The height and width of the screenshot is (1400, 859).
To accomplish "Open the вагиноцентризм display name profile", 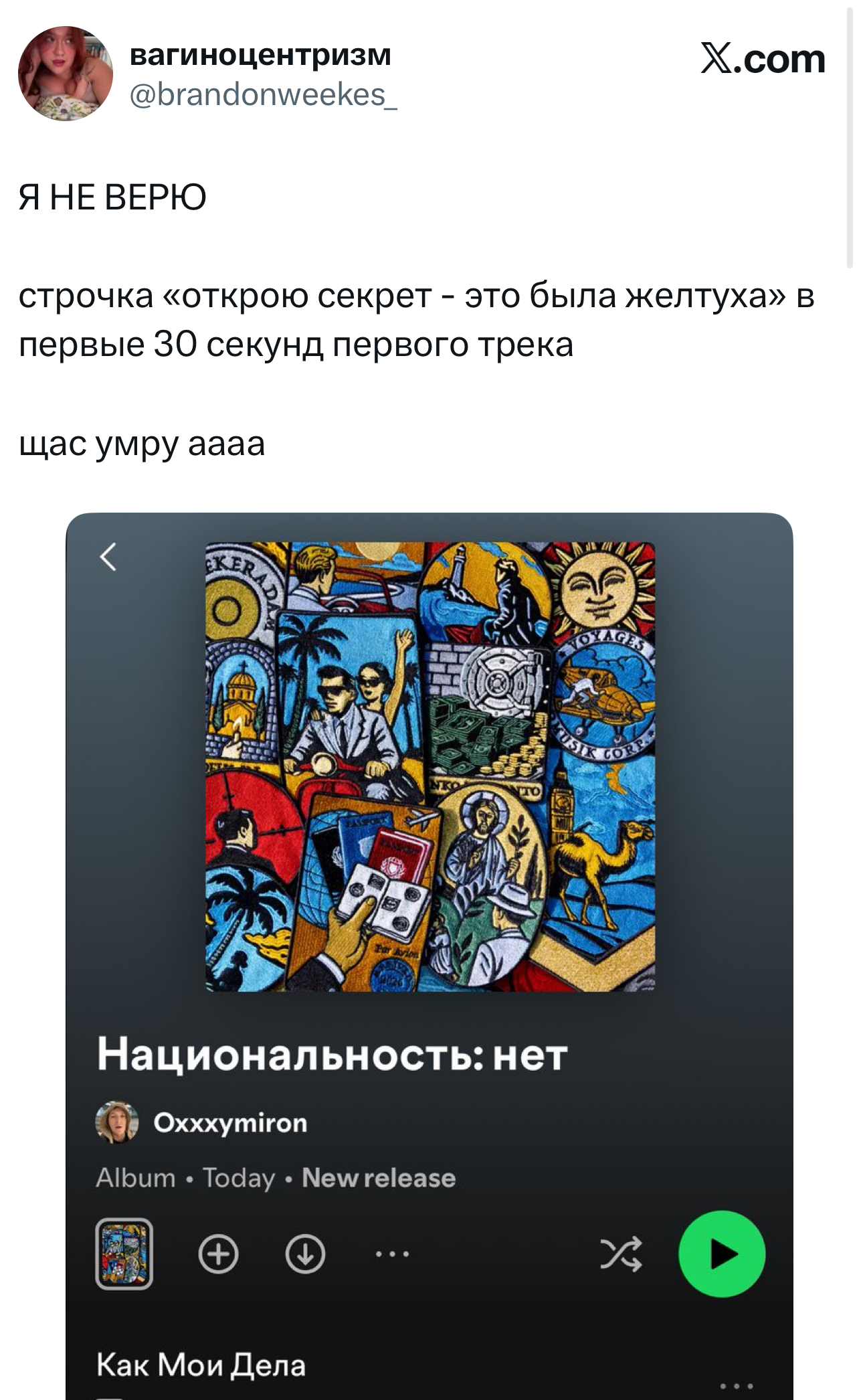I will tap(260, 54).
